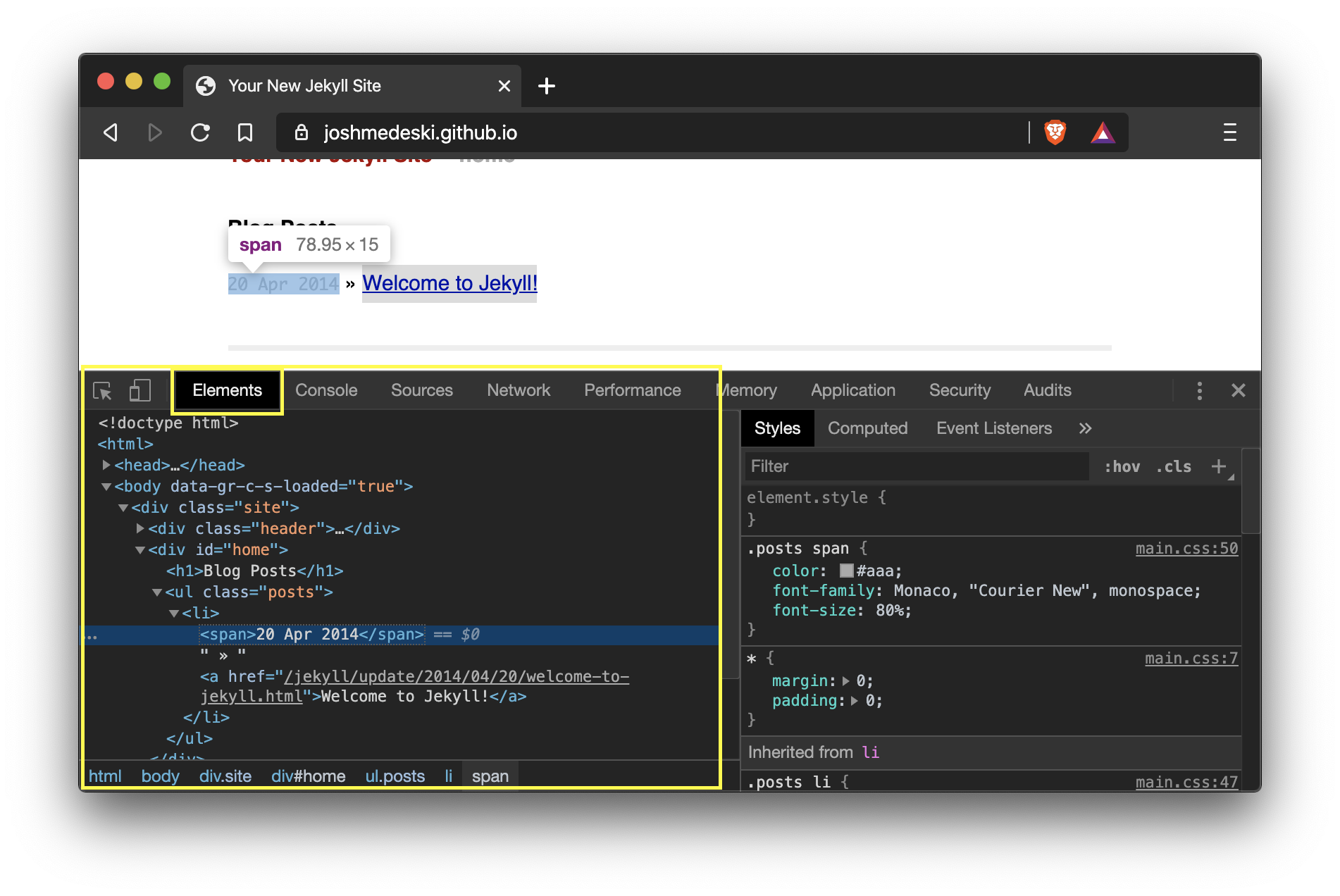
Task: Click the #aaa color swatch
Action: pyautogui.click(x=847, y=571)
